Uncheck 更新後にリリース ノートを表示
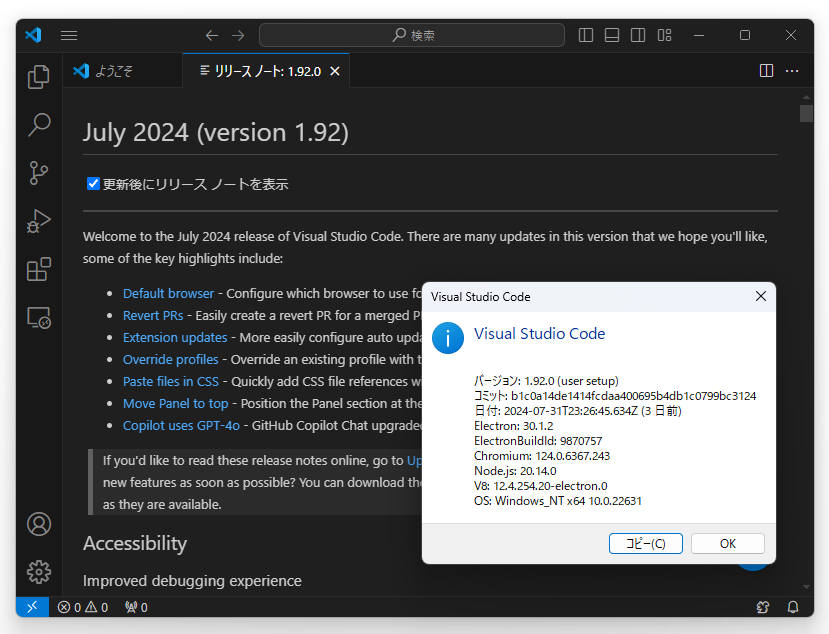829x634 pixels. point(93,183)
